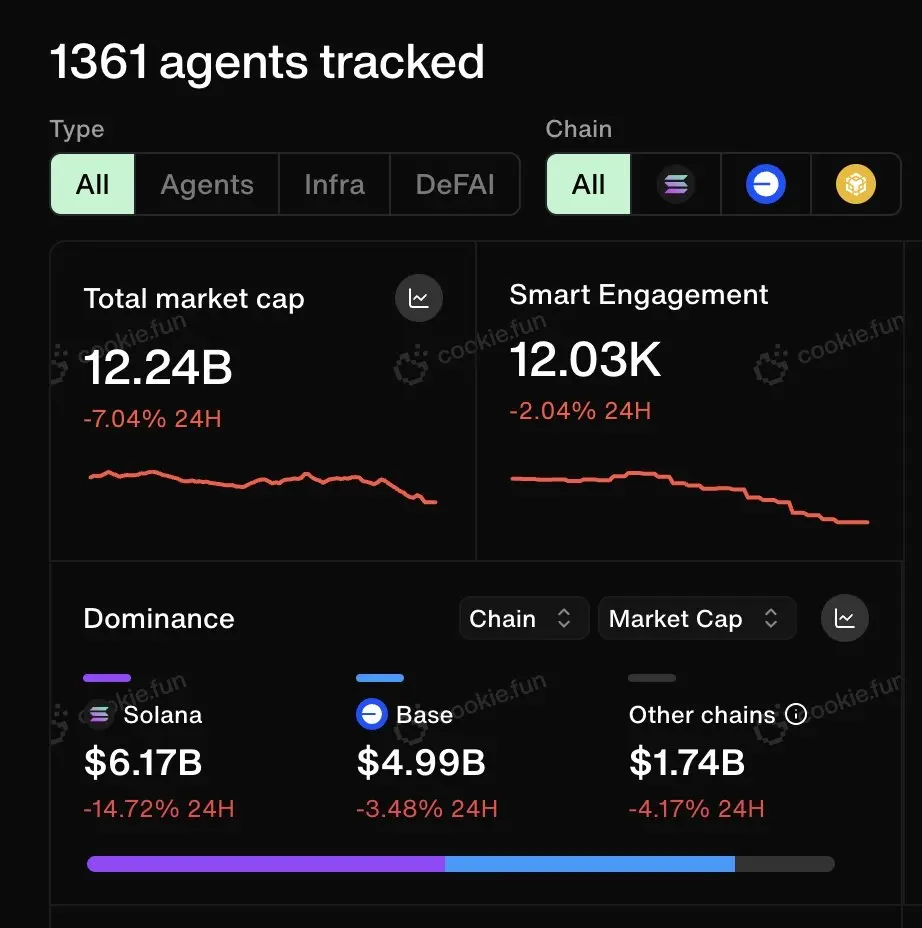
Task: Click the purple Solana dominance bar segment
Action: (x=265, y=864)
